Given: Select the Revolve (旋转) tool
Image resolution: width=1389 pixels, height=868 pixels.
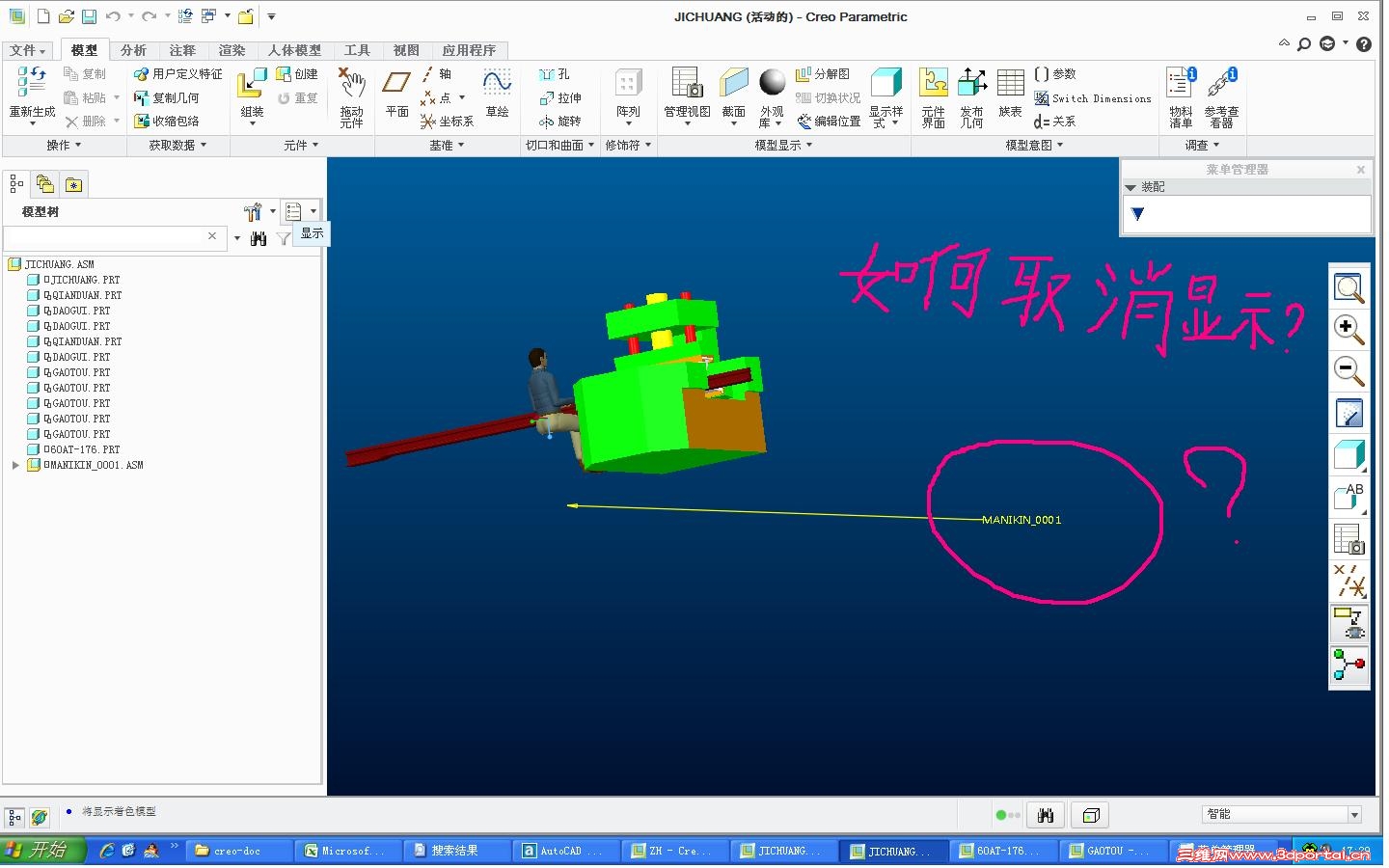Looking at the screenshot, I should pos(560,122).
